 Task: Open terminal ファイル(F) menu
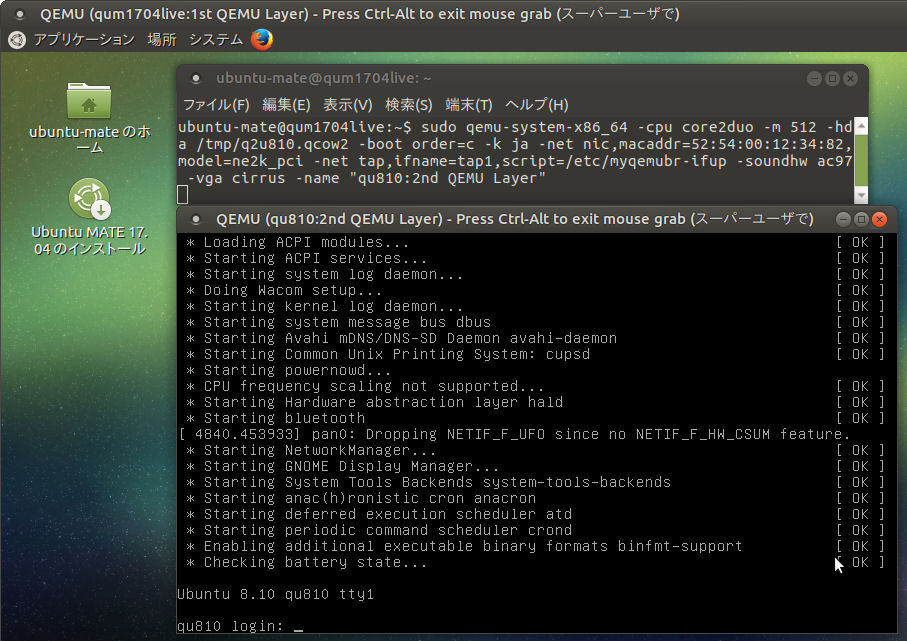(216, 105)
